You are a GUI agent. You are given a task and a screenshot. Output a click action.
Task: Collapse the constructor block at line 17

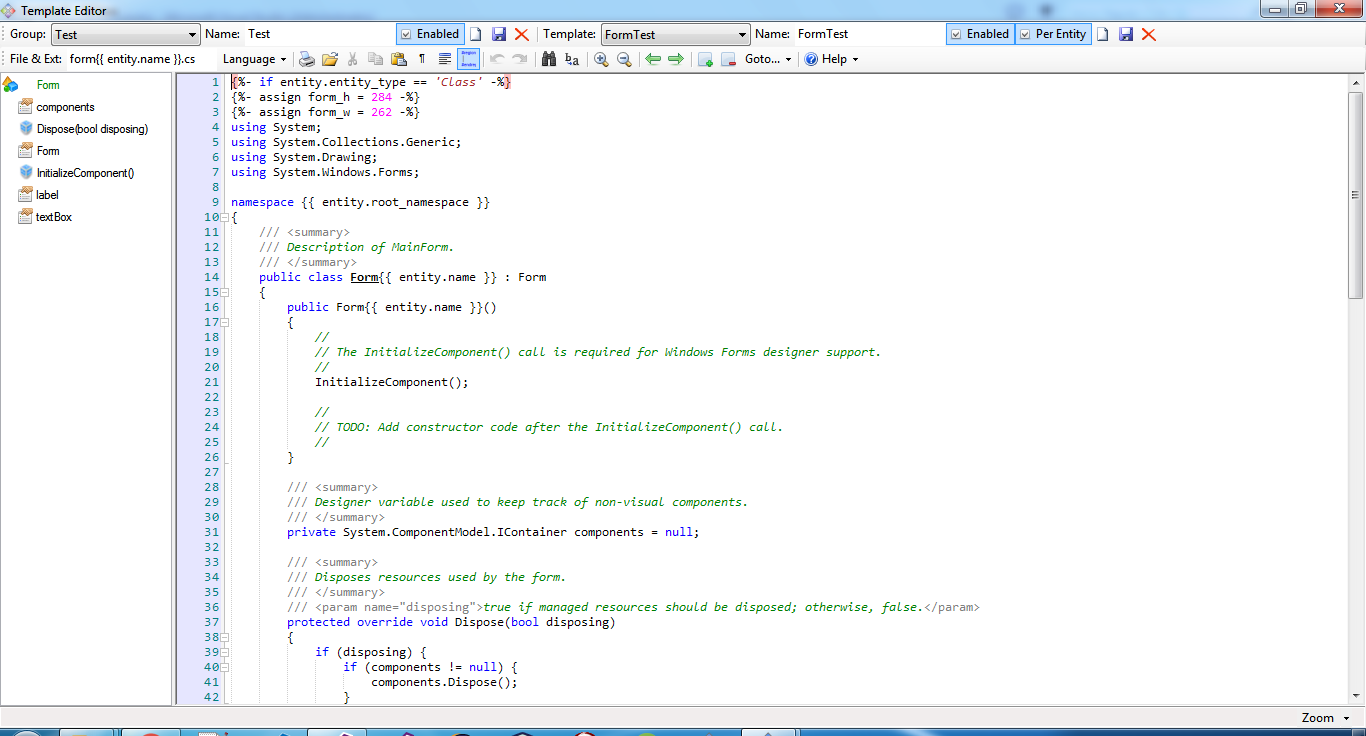(x=225, y=322)
